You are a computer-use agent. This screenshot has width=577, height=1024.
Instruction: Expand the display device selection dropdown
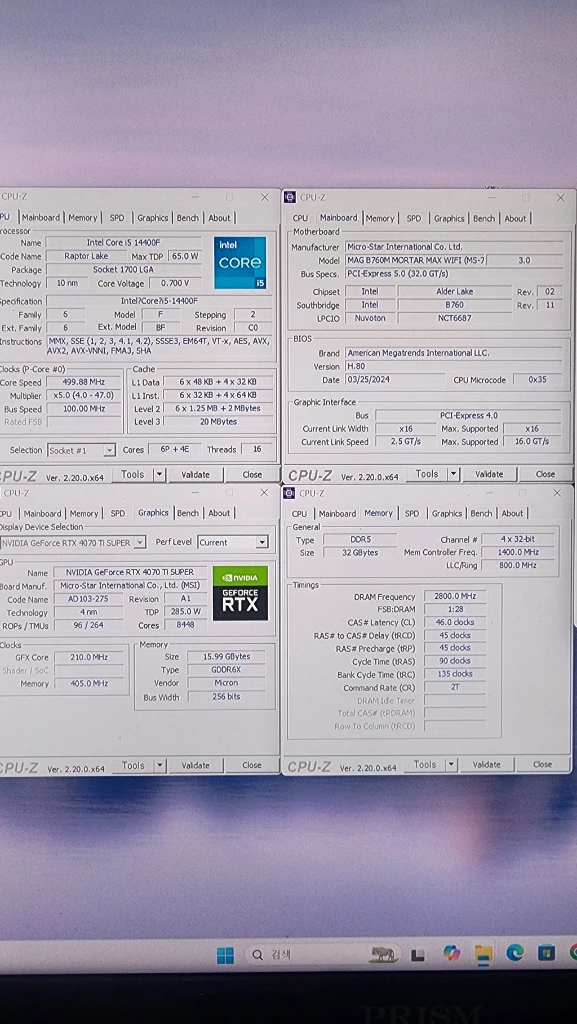coord(140,542)
